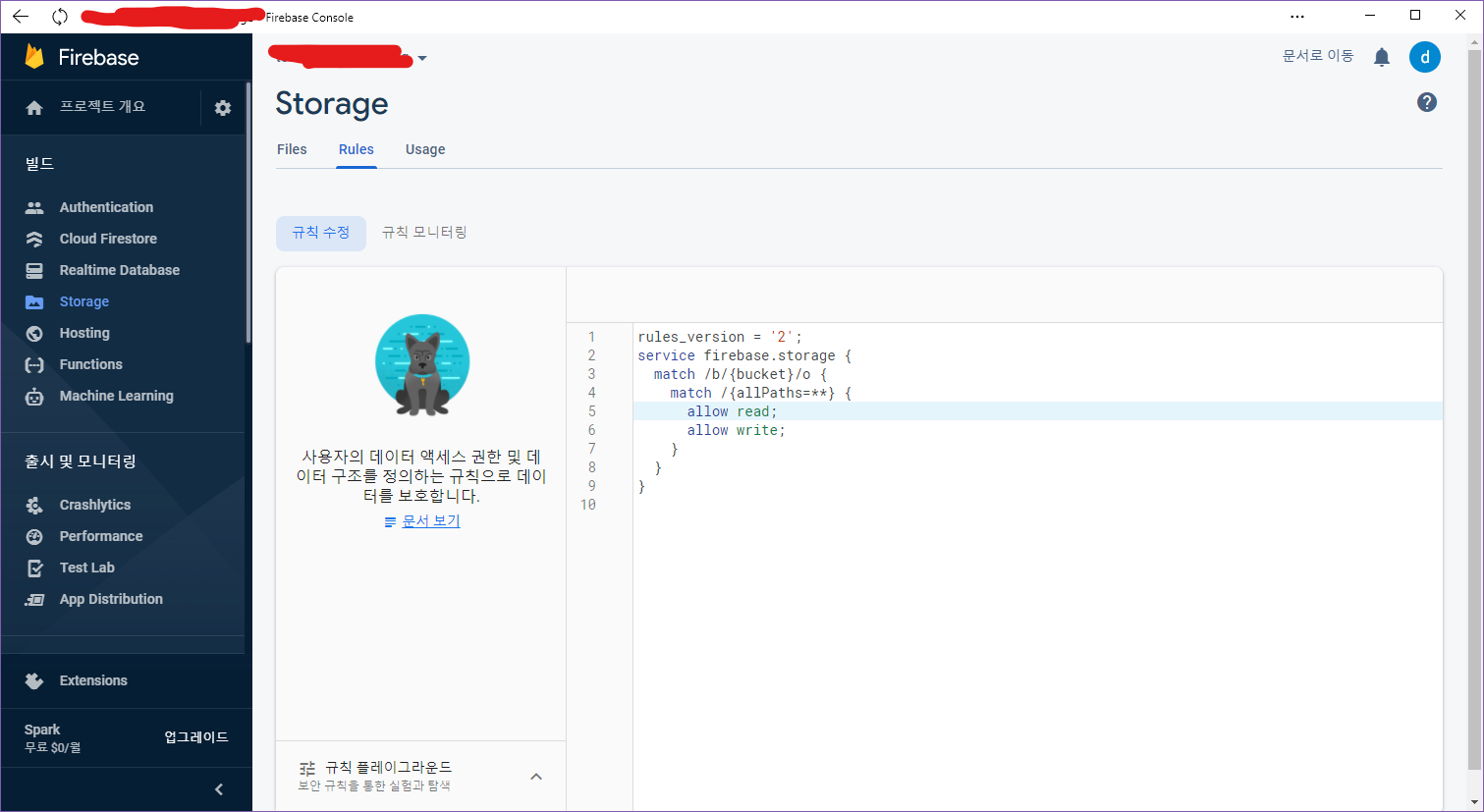
Task: Click the Authentication people icon
Action: pos(34,207)
